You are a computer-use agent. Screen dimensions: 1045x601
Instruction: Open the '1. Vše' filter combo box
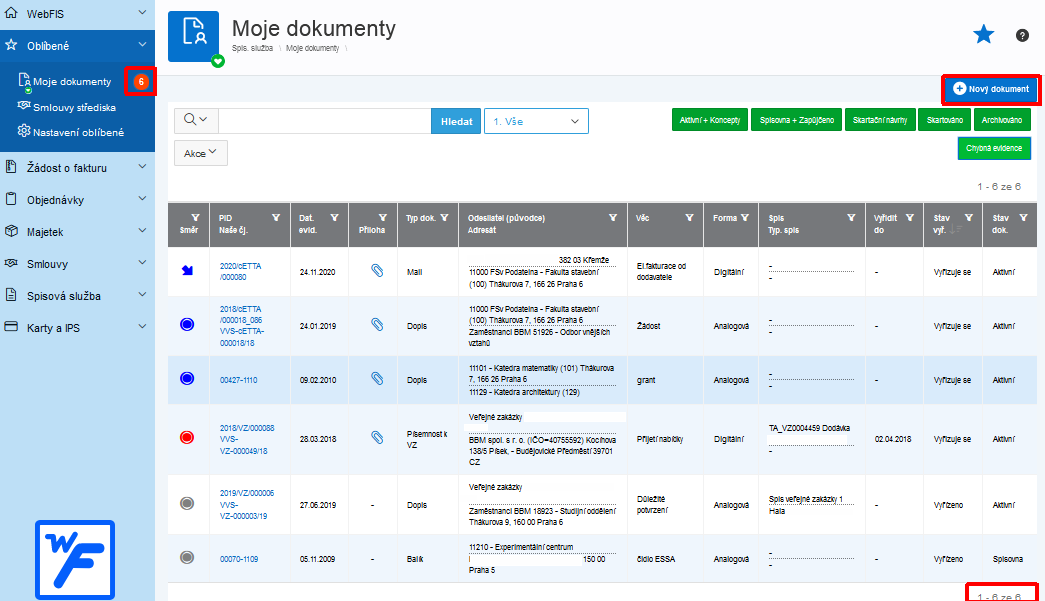pos(536,121)
